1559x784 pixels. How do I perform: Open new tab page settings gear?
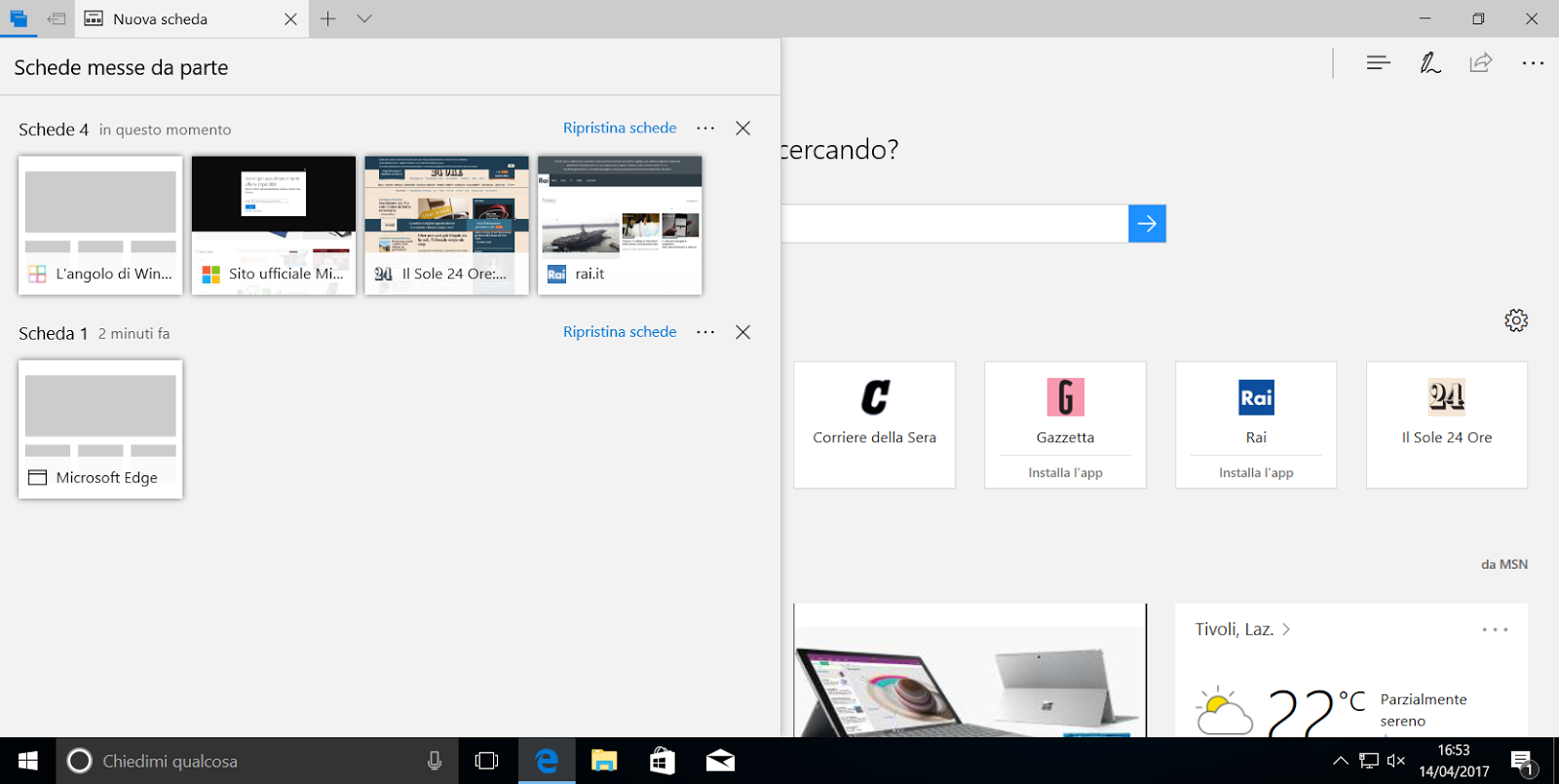pyautogui.click(x=1516, y=320)
